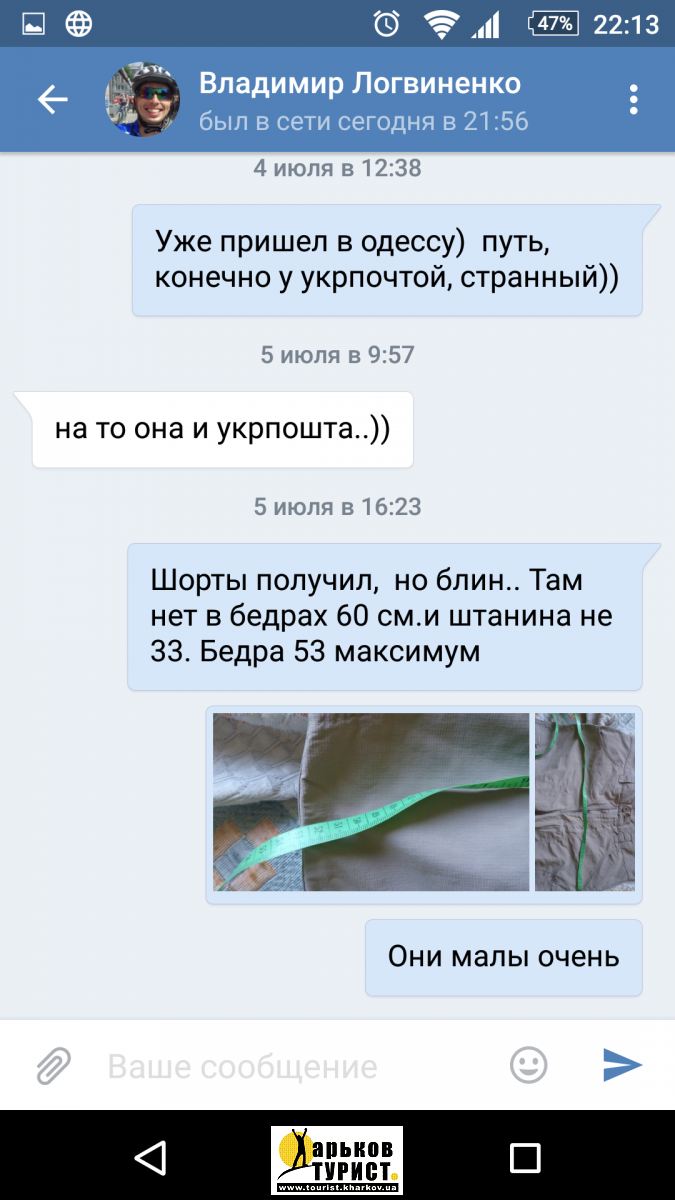Tap the alarm clock status icon
Viewport: 675px width, 1200px height.
point(386,23)
